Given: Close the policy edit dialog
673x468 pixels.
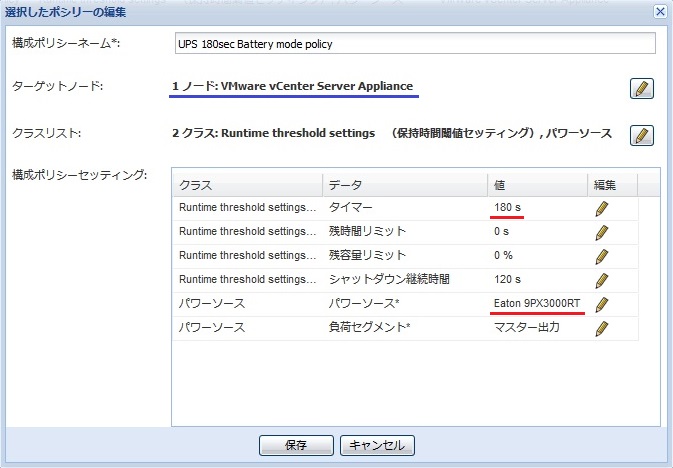Looking at the screenshot, I should [x=659, y=11].
